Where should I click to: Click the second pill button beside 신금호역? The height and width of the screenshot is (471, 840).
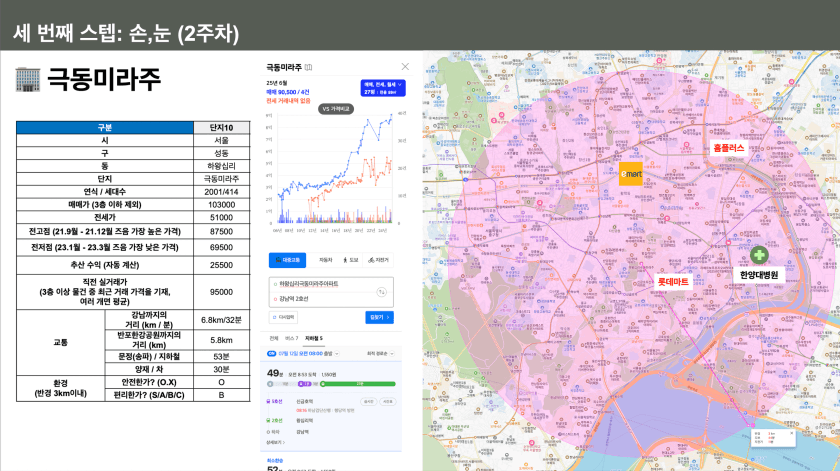[x=388, y=401]
